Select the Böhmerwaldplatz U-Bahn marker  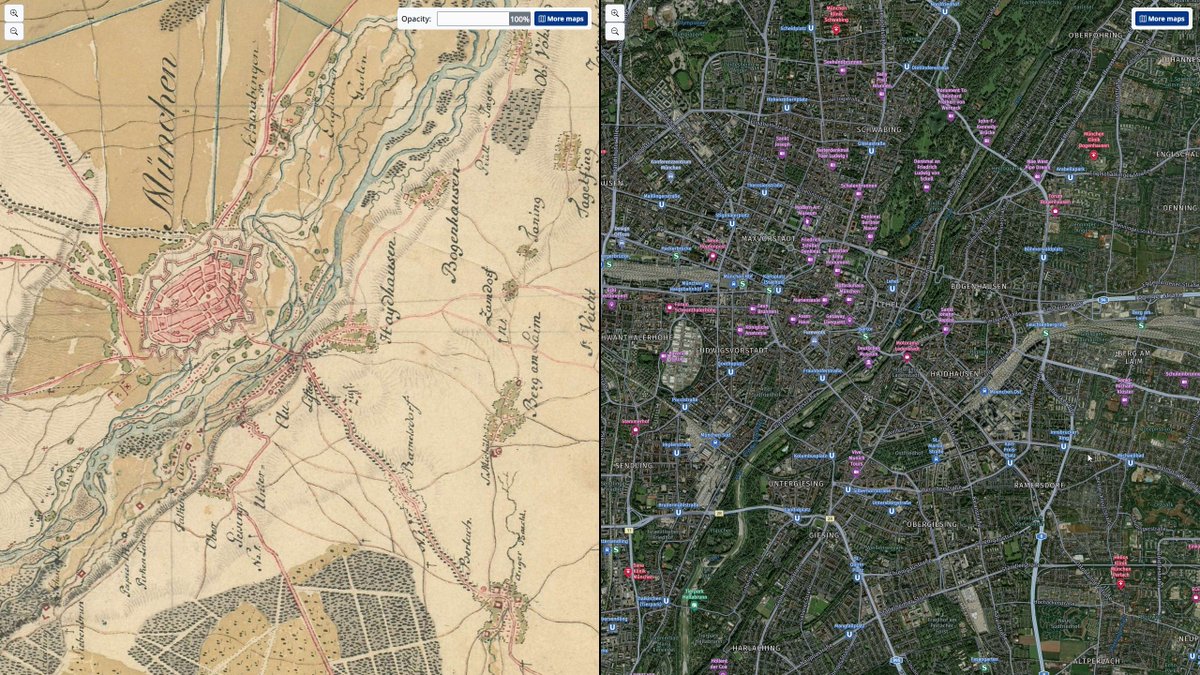[x=1044, y=257]
